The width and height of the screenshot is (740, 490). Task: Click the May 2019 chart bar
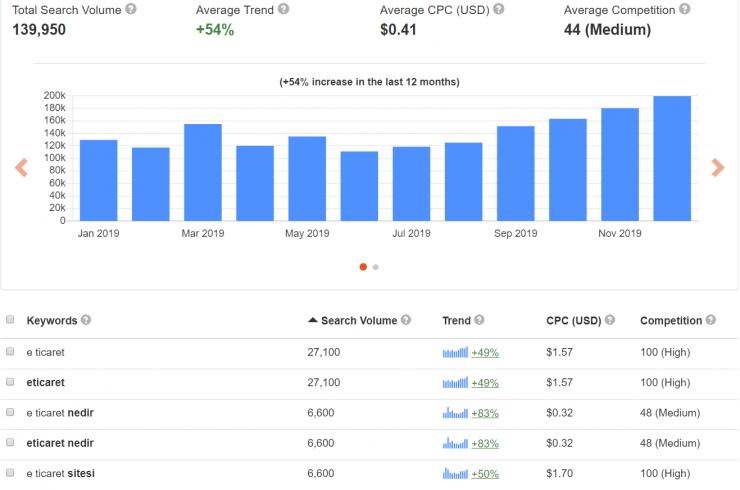(307, 178)
